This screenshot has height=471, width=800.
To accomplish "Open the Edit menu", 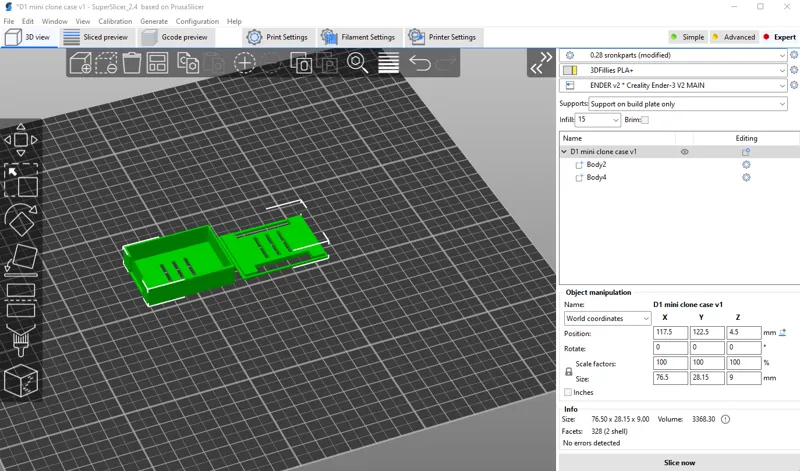I will pyautogui.click(x=28, y=21).
